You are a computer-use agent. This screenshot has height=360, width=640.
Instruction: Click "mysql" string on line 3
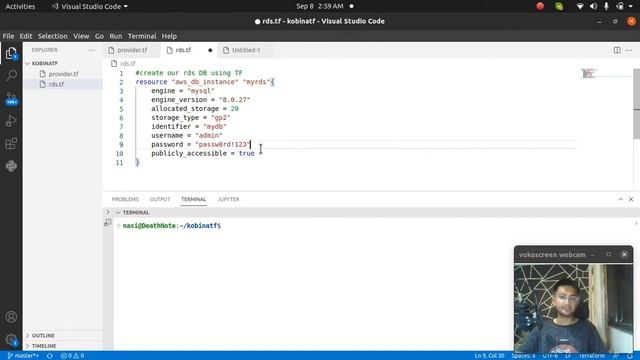(x=201, y=91)
